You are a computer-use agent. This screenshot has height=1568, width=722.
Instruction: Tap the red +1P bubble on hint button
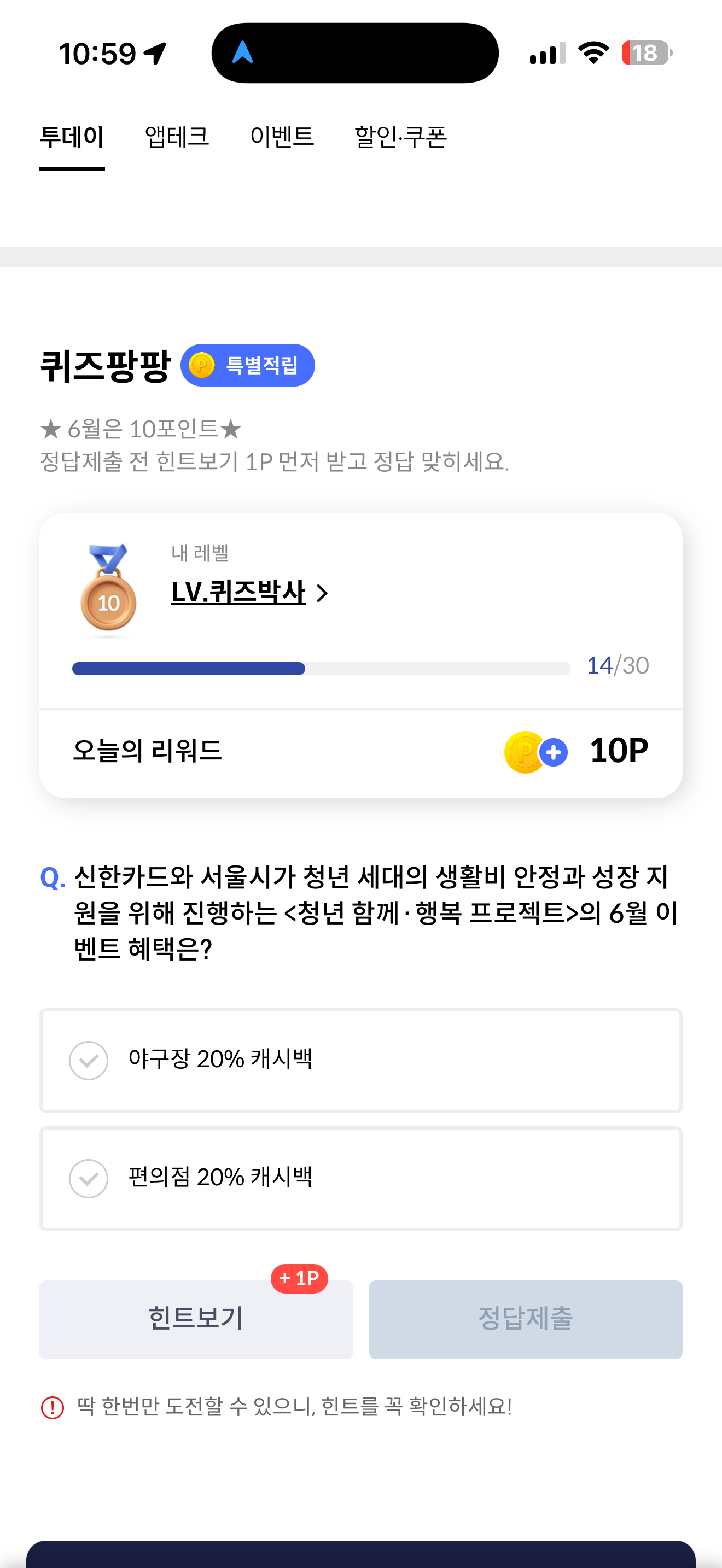point(299,1278)
